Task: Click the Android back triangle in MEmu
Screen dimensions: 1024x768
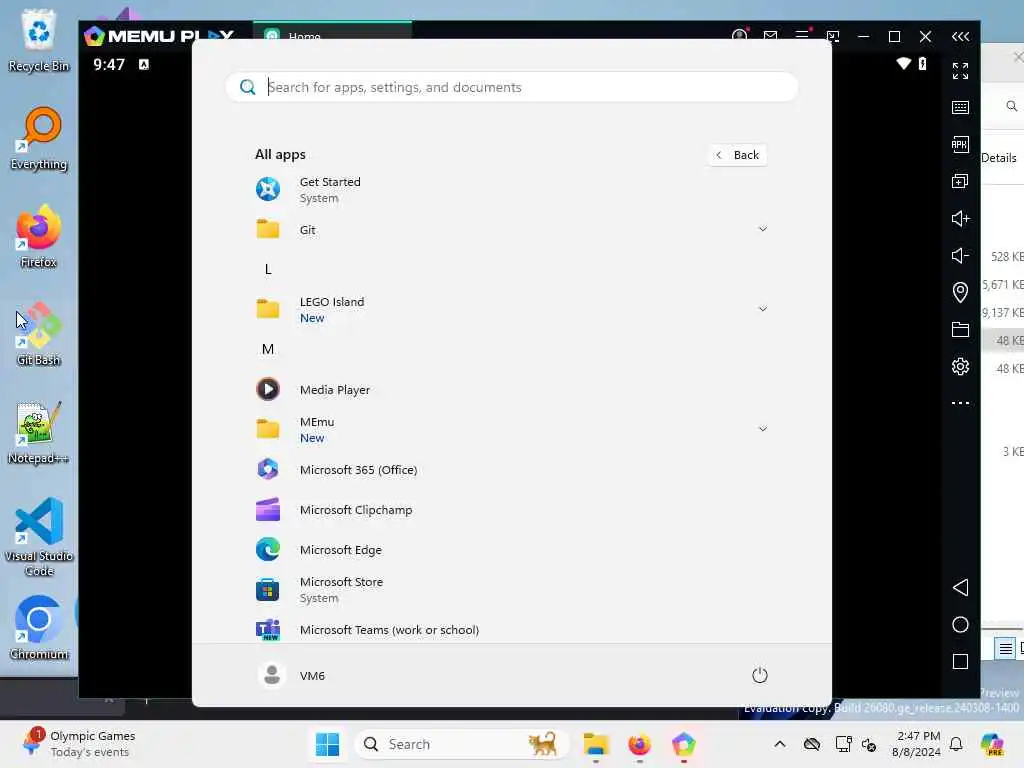Action: click(x=960, y=587)
